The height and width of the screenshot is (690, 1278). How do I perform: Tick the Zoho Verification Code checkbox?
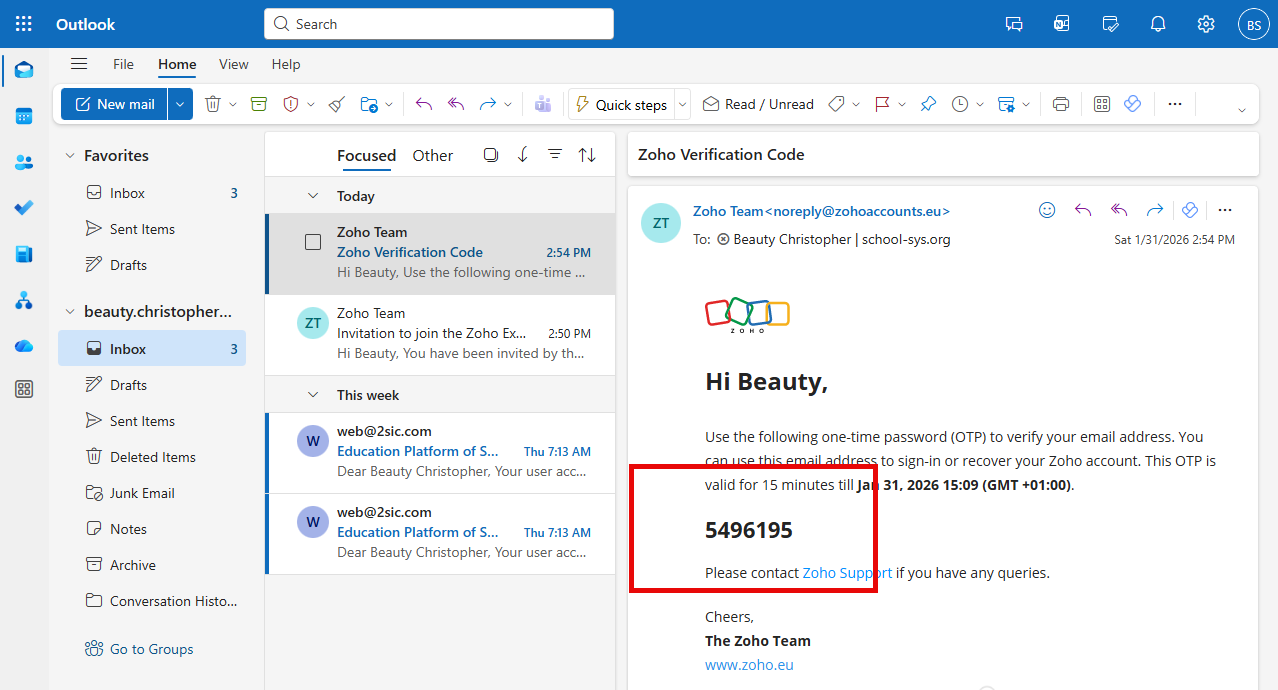[x=313, y=242]
